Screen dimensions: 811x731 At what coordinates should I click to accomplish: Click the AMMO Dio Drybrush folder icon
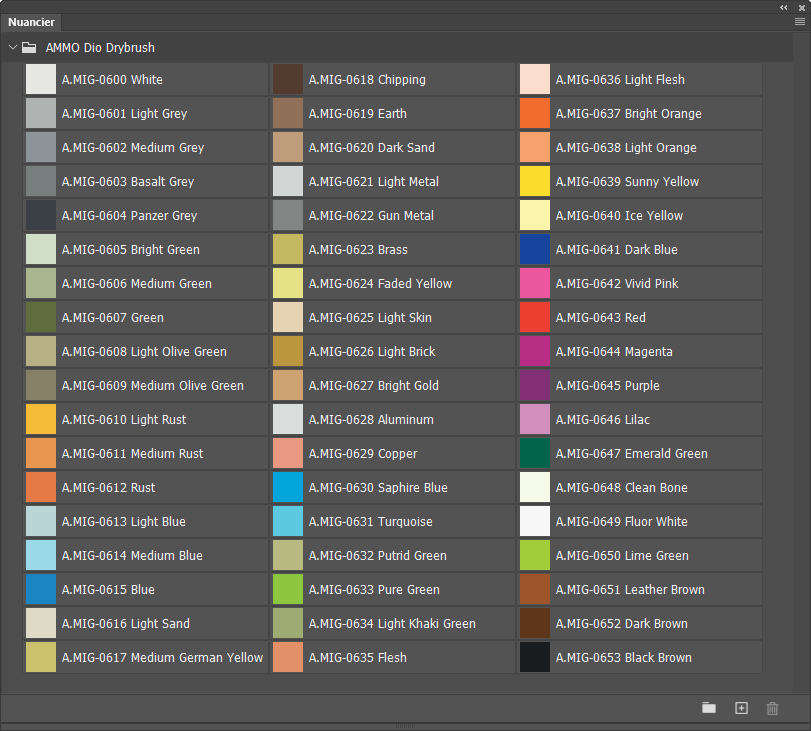(29, 48)
